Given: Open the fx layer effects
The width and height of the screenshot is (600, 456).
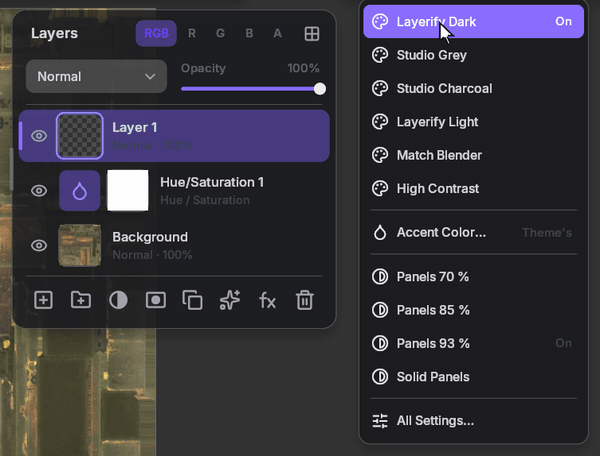Looking at the screenshot, I should click(x=267, y=300).
